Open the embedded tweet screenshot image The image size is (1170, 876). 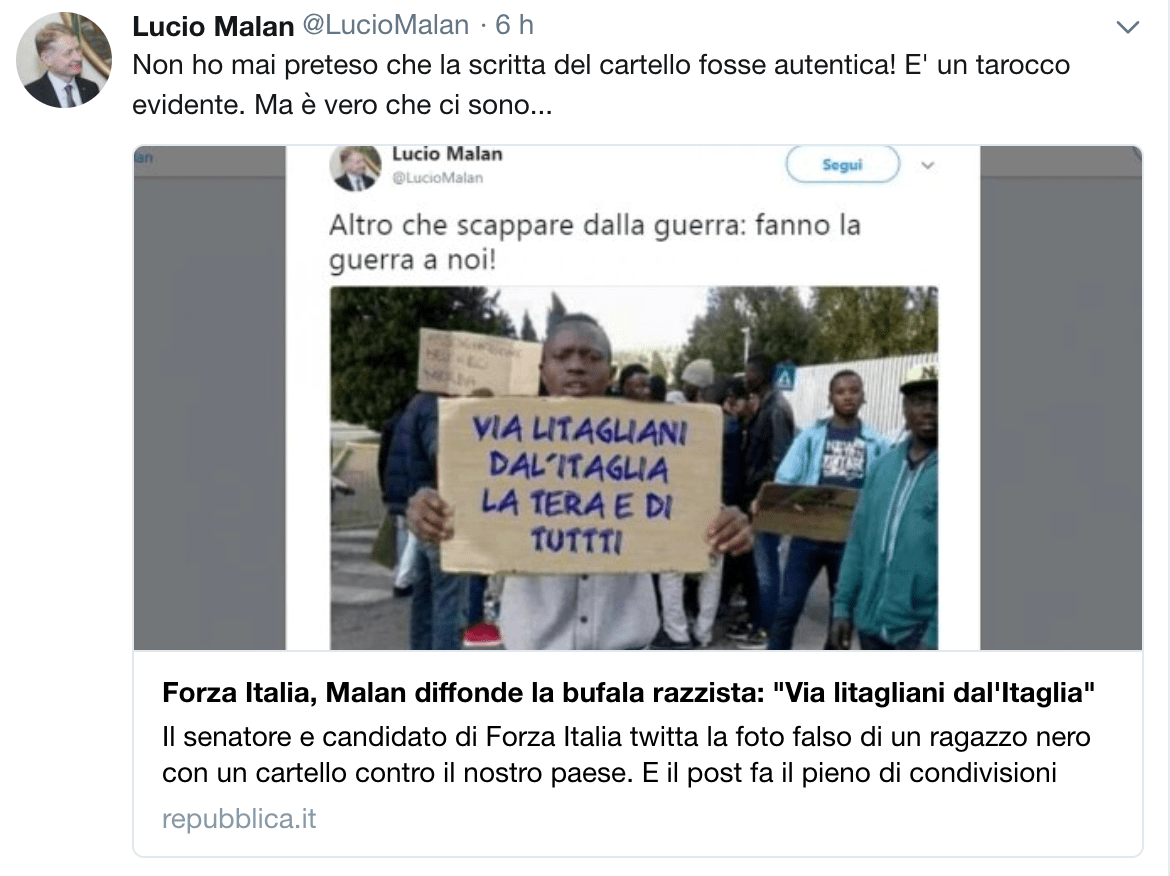[x=638, y=398]
